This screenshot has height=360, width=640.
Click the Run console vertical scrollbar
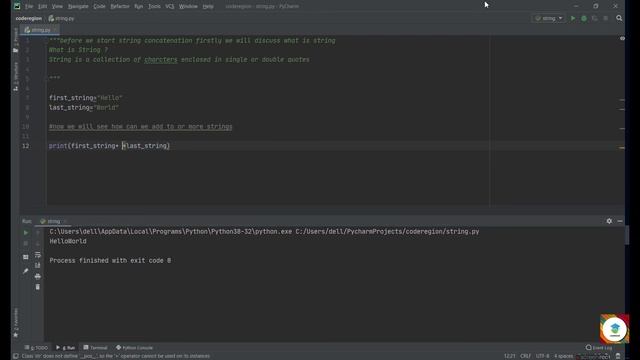click(x=627, y=235)
